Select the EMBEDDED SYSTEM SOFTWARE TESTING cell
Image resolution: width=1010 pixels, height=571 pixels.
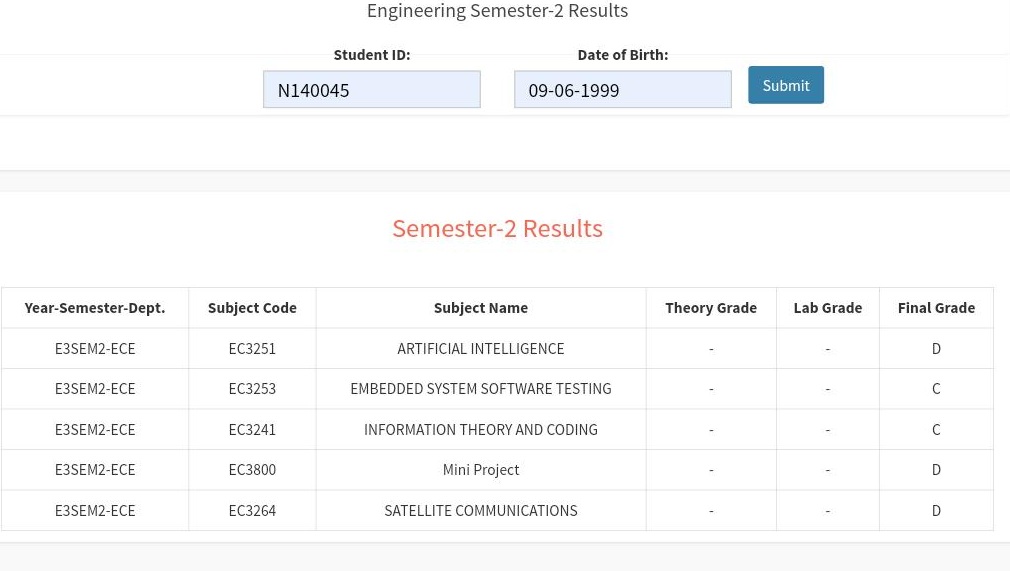click(481, 389)
